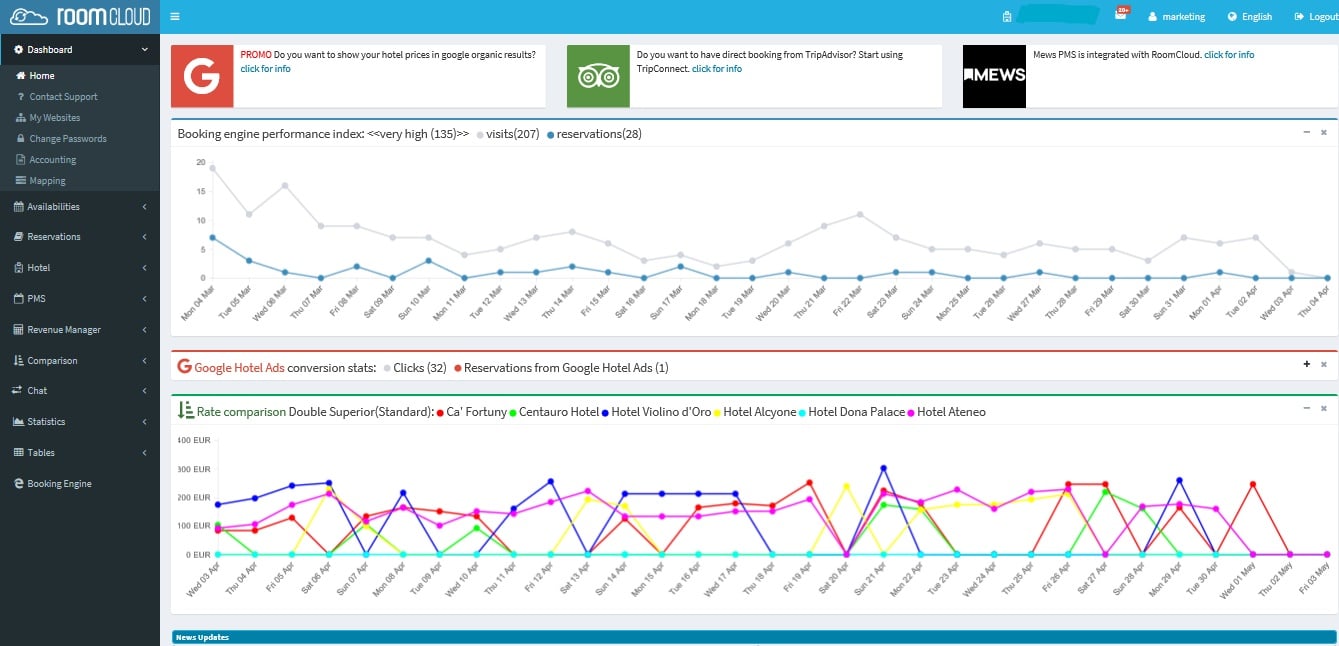Open the notifications envelope with 20+ badge

(1118, 13)
